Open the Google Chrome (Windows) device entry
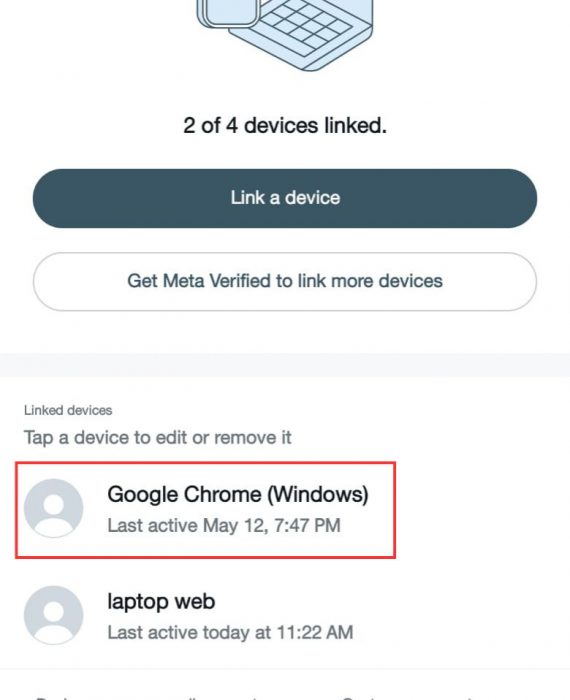 pyautogui.click(x=205, y=510)
